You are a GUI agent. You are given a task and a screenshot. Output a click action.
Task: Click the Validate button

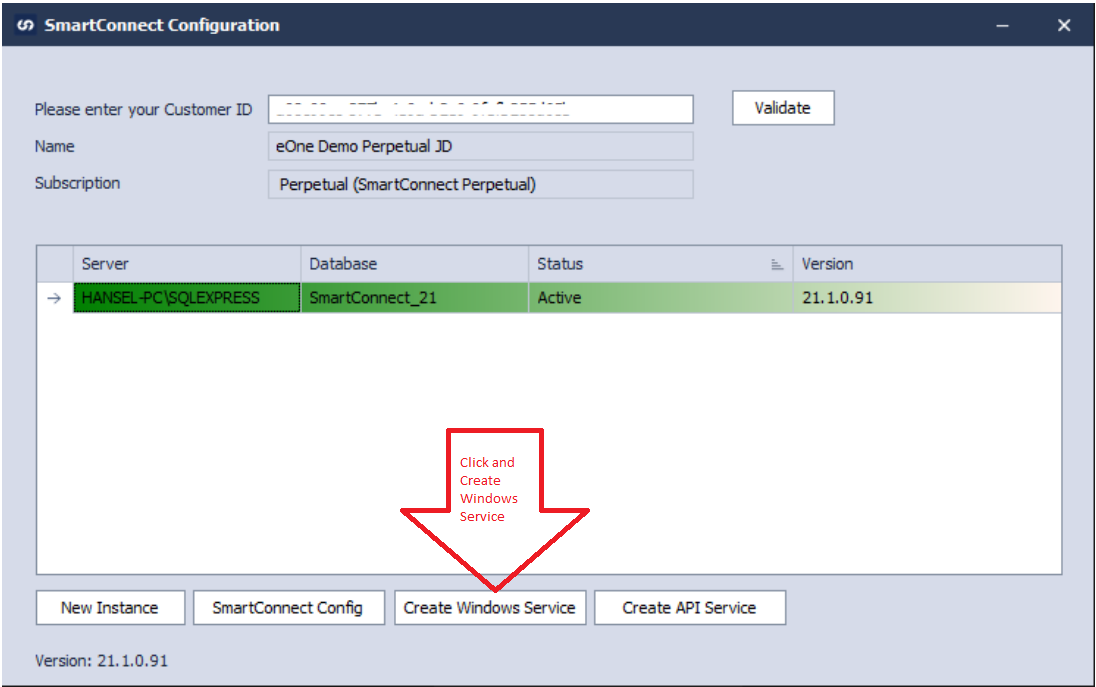(x=783, y=108)
